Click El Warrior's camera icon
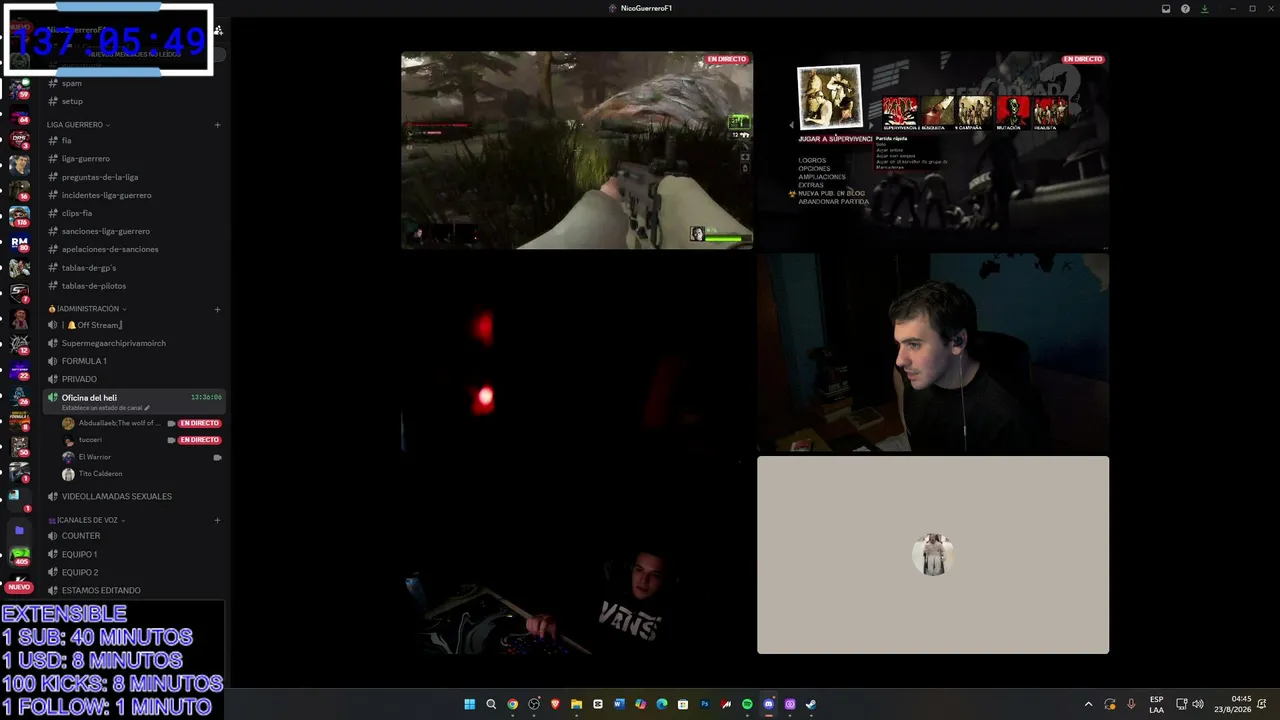The height and width of the screenshot is (720, 1280). coord(217,457)
